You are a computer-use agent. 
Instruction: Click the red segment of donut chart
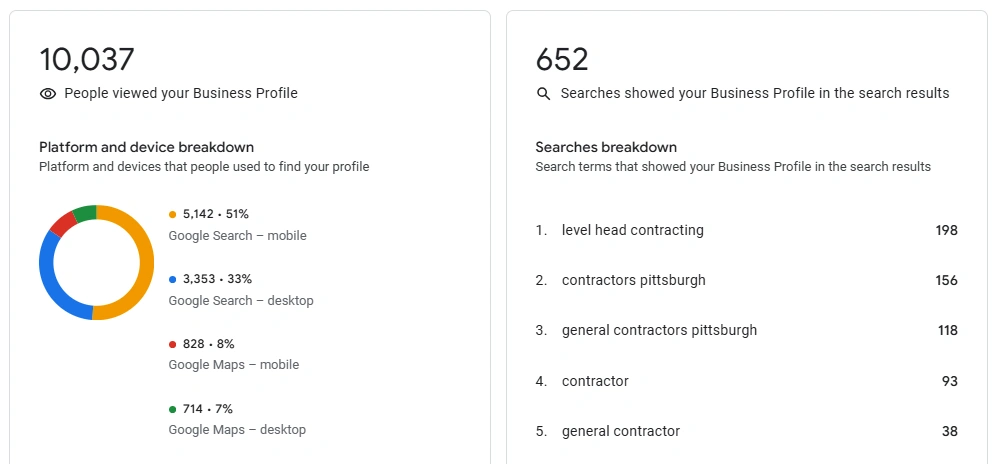point(62,223)
